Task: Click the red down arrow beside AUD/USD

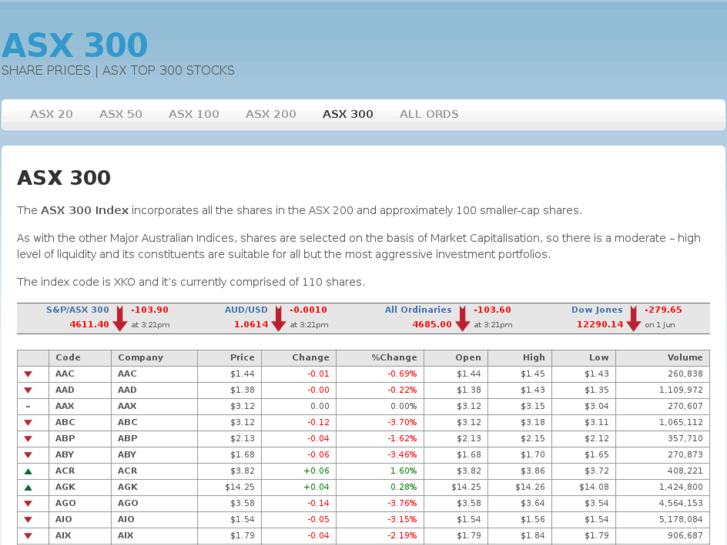Action: [x=279, y=319]
